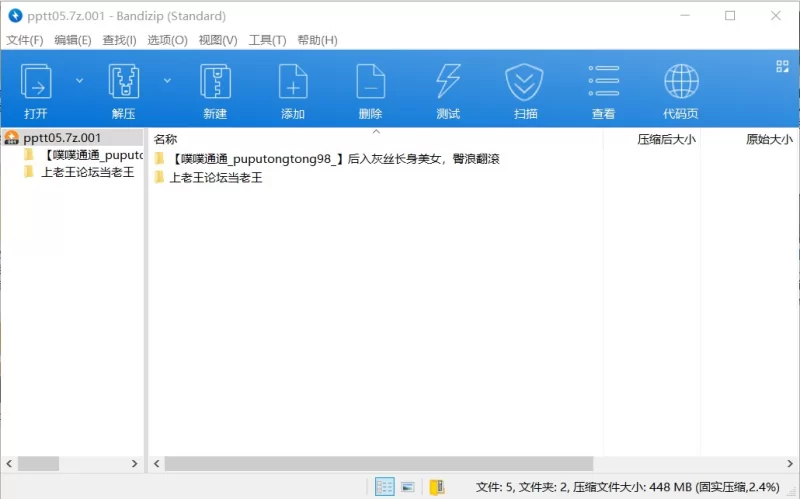Sort by 压缩后大小 column header
800x499 pixels.
point(666,139)
